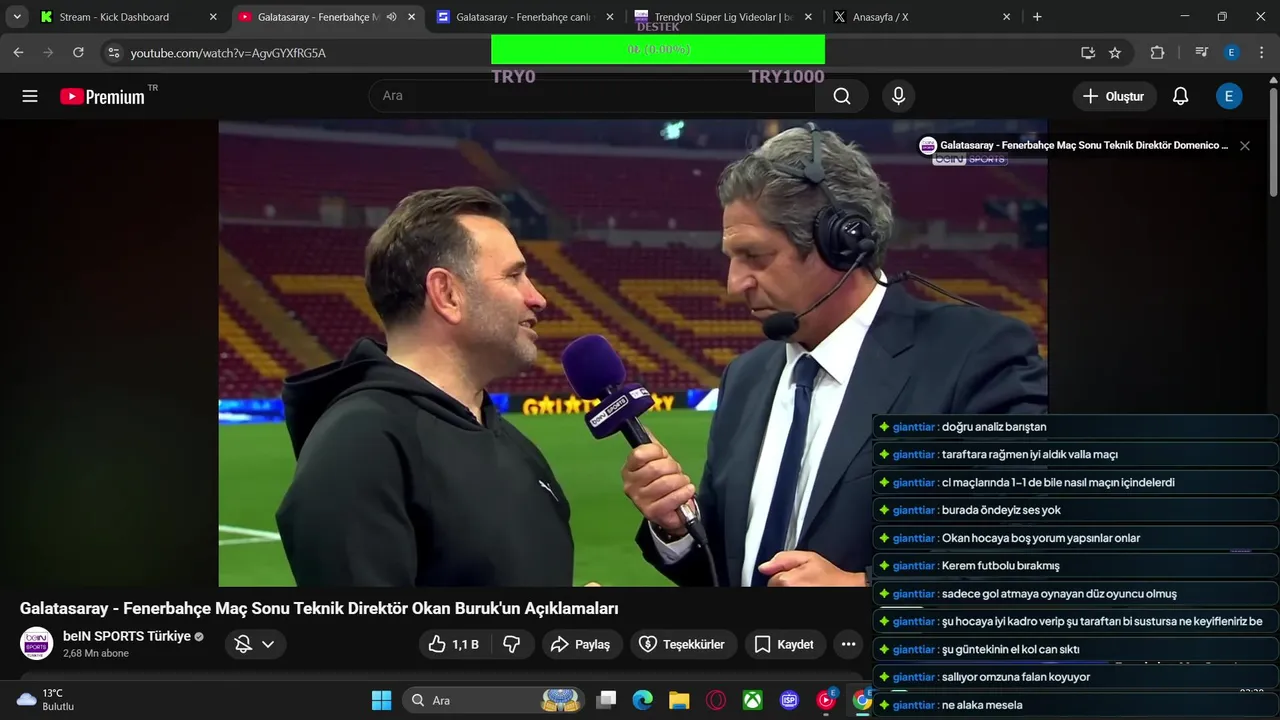Open Windows Start menu
This screenshot has width=1280, height=720.
click(x=382, y=700)
